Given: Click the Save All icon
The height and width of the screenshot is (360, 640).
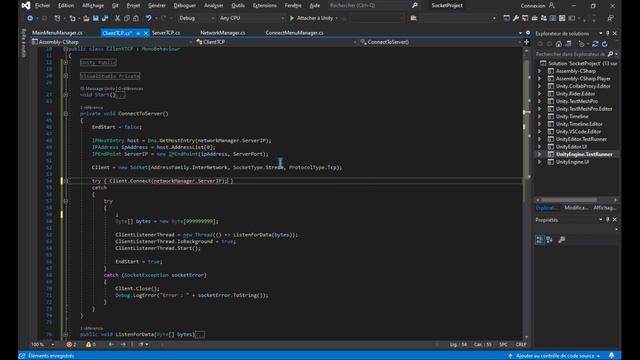Looking at the screenshot, I should (x=105, y=18).
